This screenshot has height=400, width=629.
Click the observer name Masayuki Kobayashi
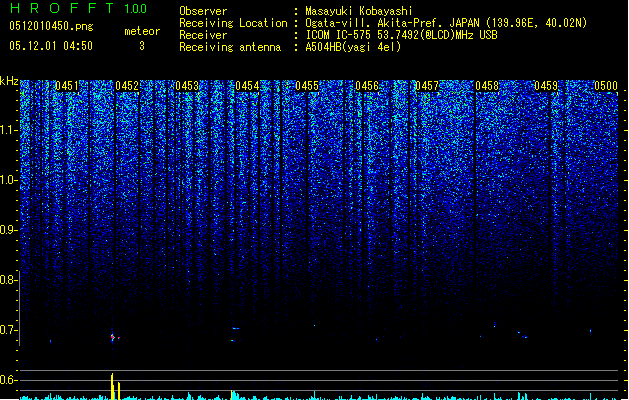(359, 11)
